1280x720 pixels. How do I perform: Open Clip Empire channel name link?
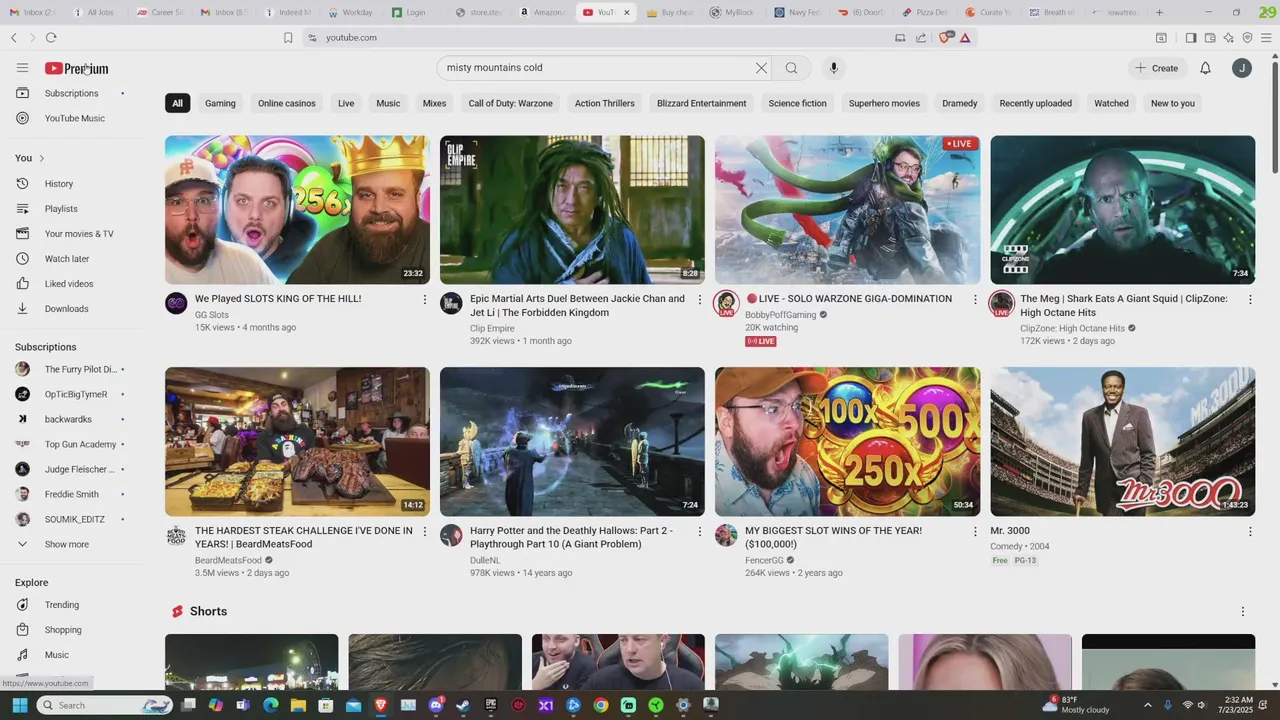pos(492,328)
